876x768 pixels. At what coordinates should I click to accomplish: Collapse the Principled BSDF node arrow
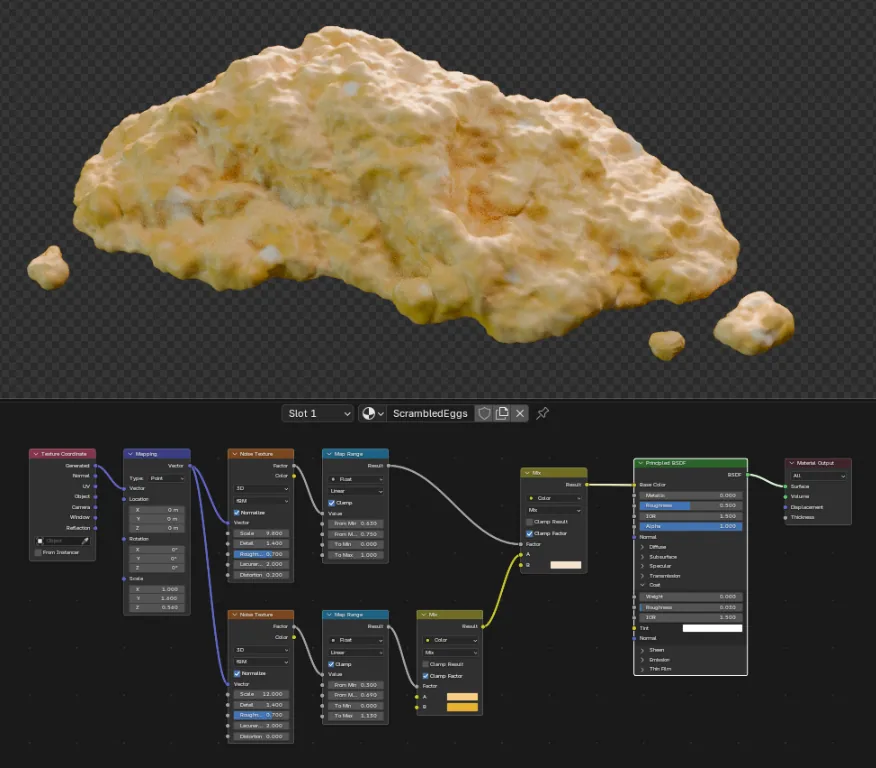[640, 463]
